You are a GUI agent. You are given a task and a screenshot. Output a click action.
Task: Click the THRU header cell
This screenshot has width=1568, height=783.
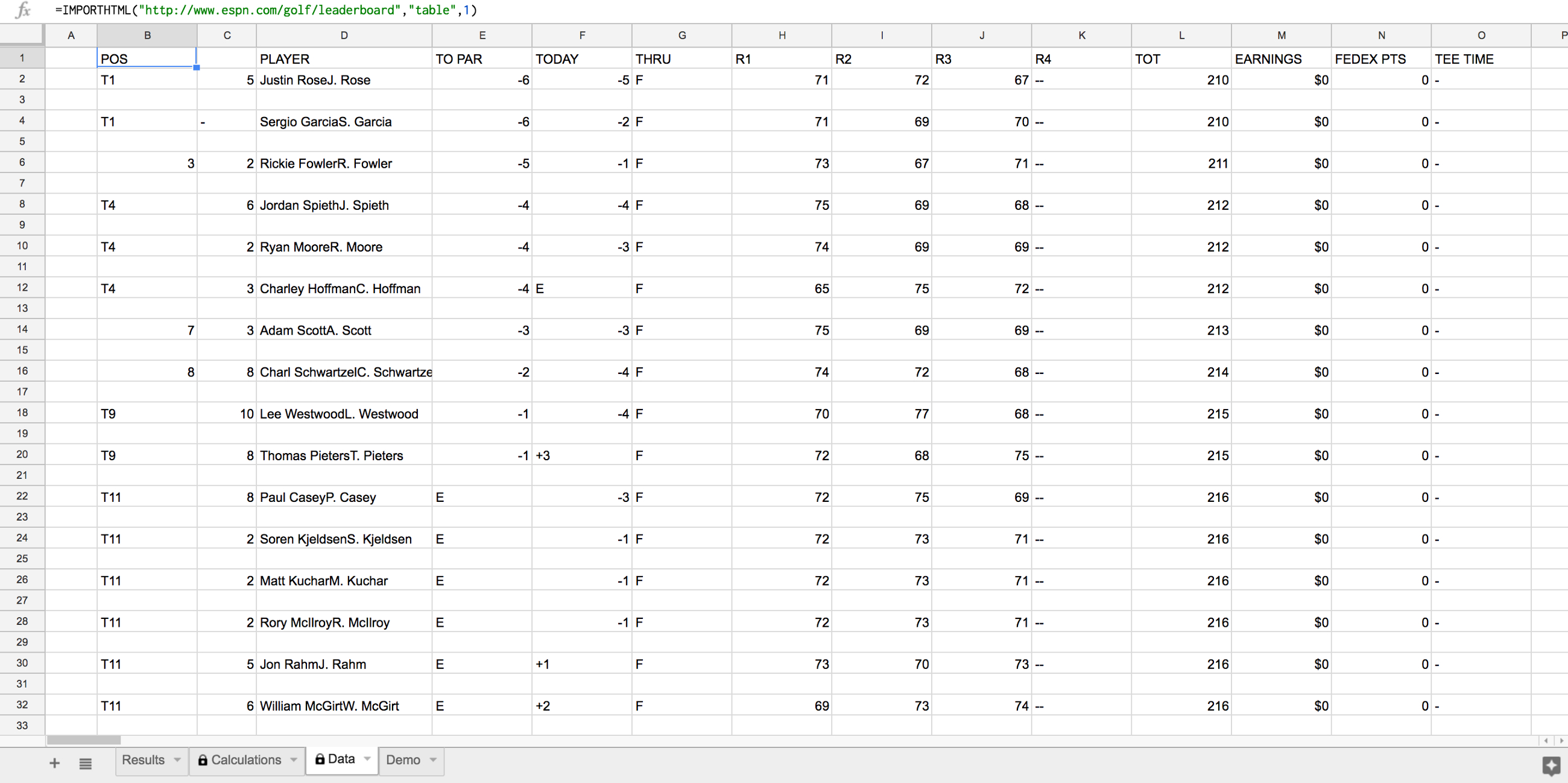[681, 59]
